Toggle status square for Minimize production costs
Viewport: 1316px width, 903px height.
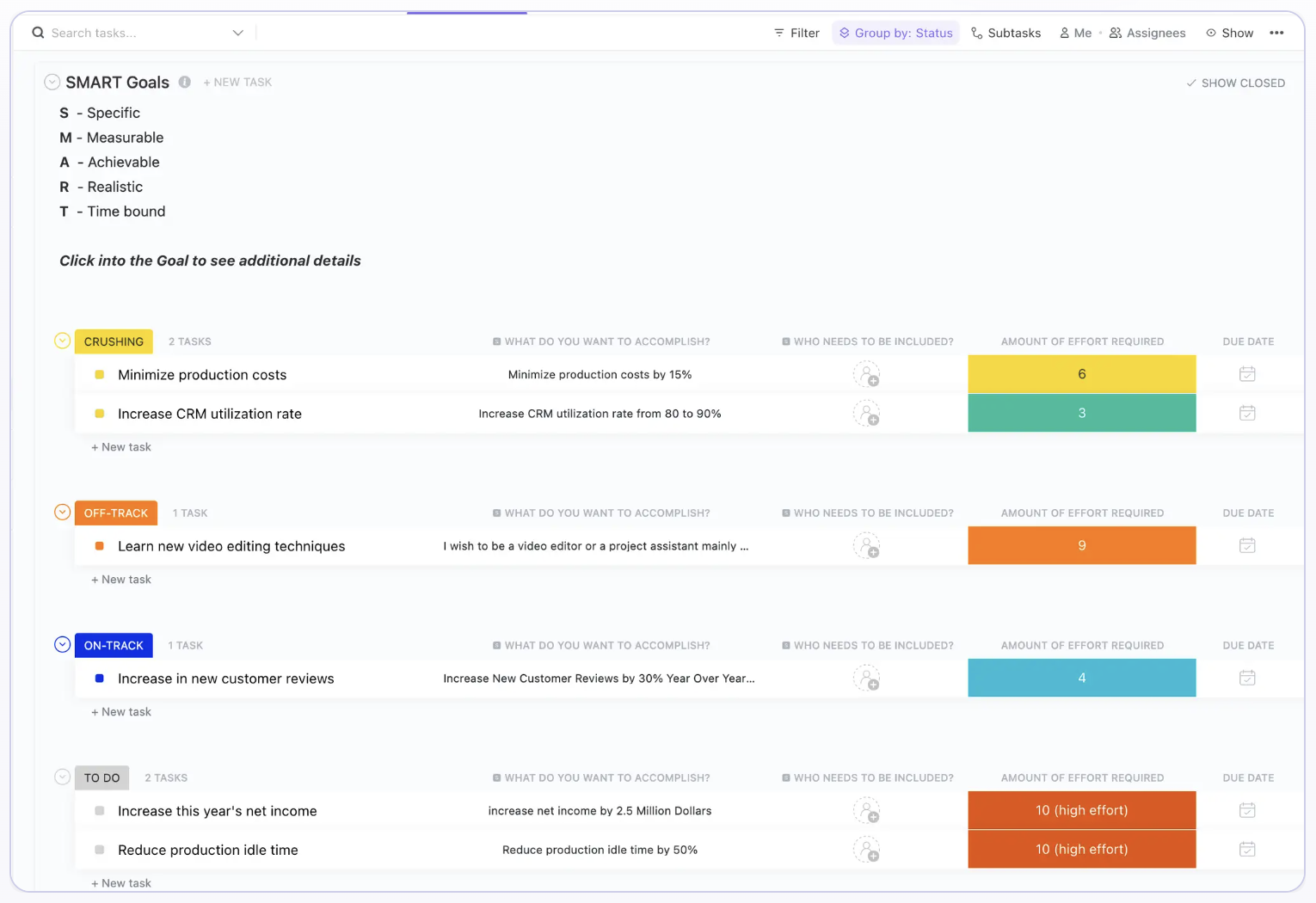[100, 374]
